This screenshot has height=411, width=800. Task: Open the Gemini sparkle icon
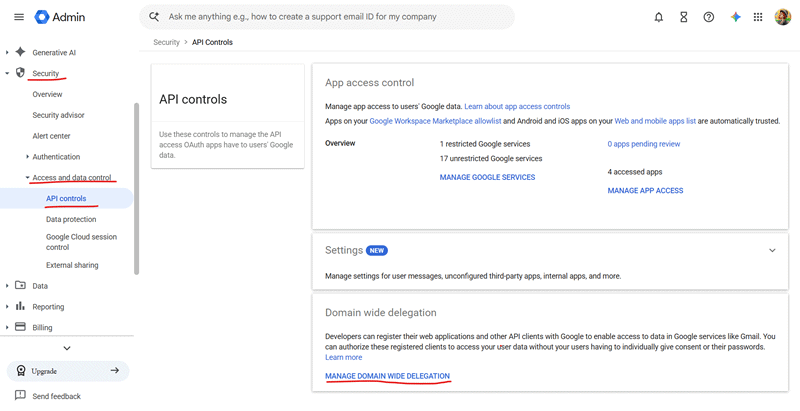tap(735, 17)
